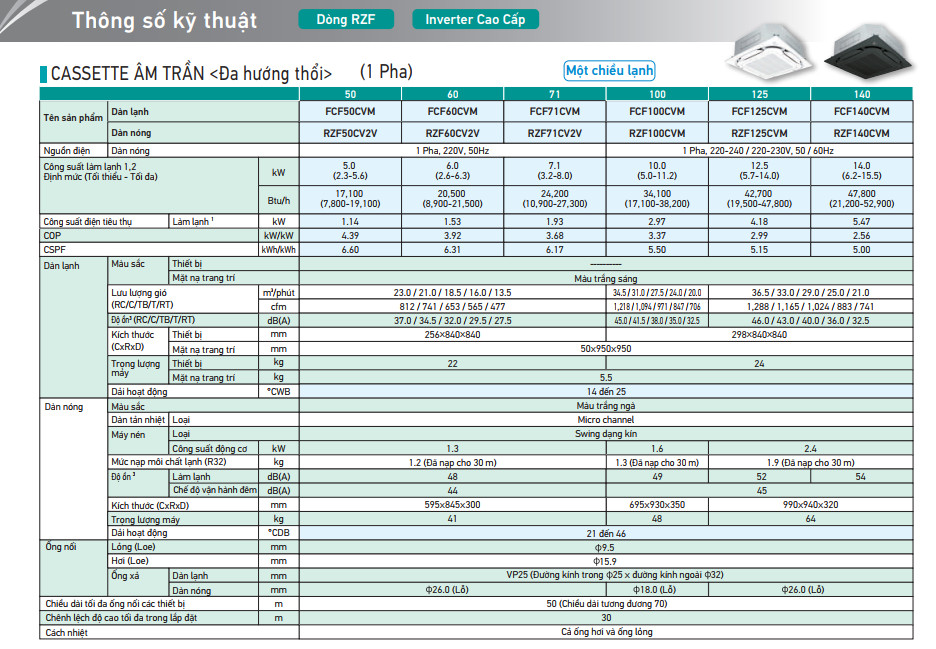Select the column 140 header
The height and width of the screenshot is (649, 936).
[x=861, y=94]
